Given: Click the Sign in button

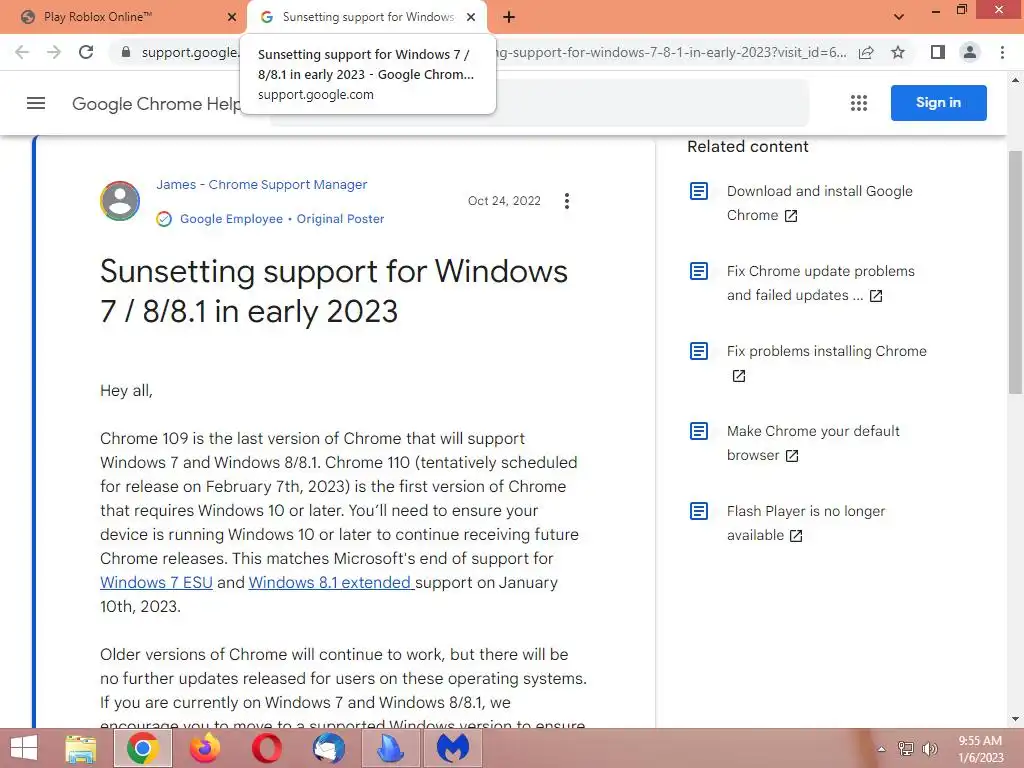Looking at the screenshot, I should pos(938,103).
